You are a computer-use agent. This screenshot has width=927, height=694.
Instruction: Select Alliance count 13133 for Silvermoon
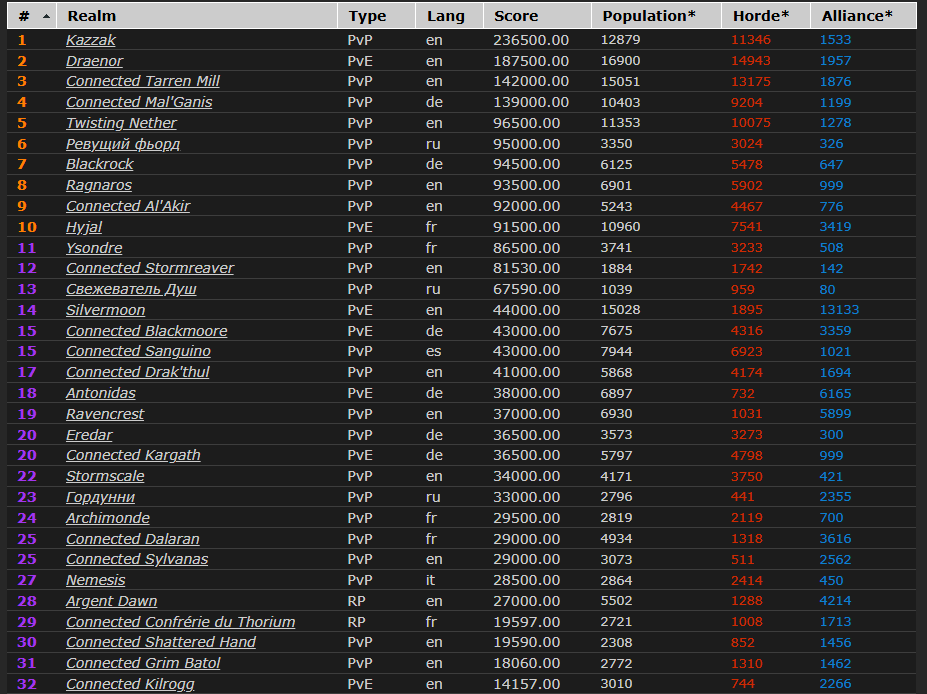click(x=840, y=310)
